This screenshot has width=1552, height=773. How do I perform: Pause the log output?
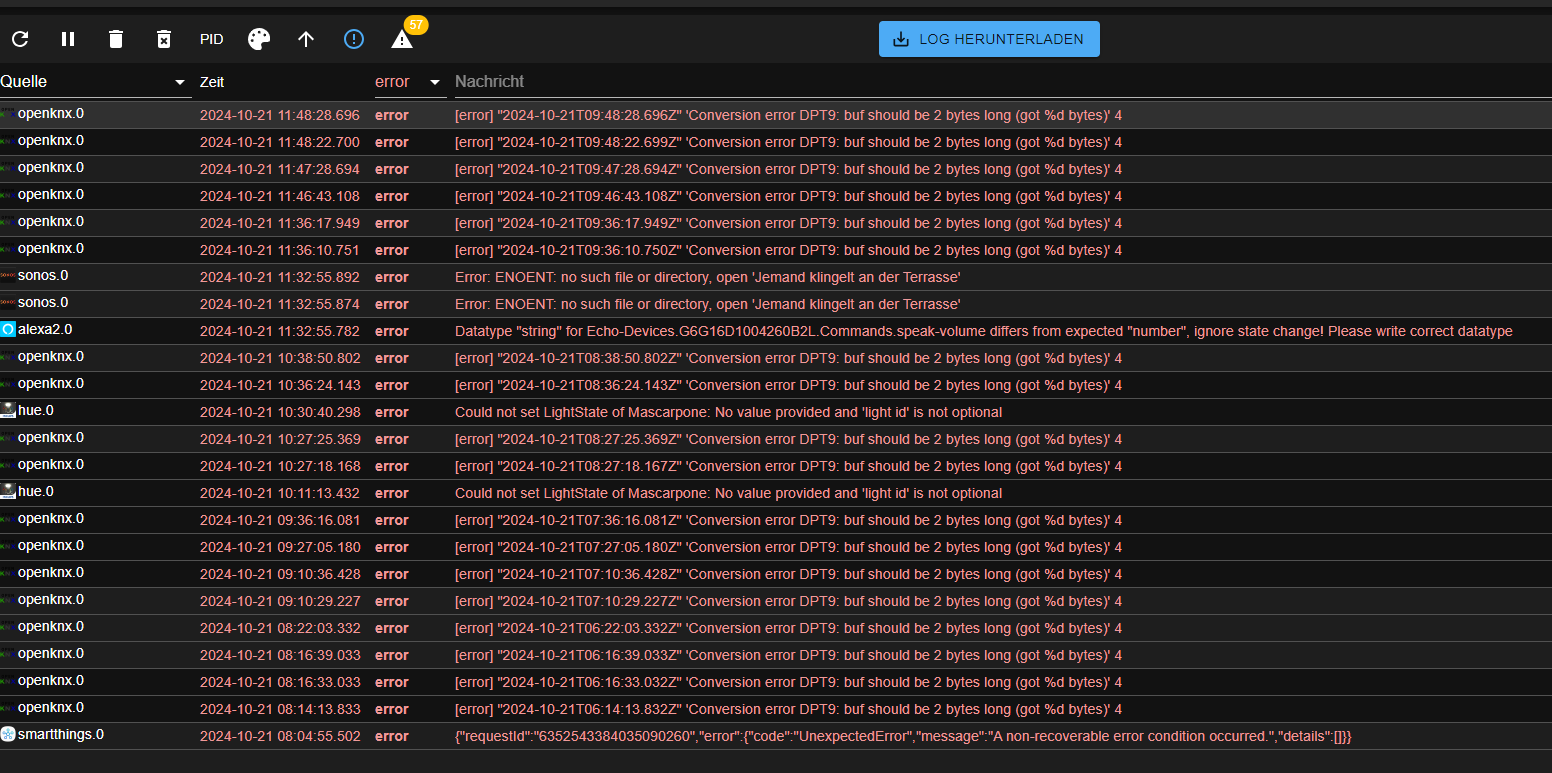[x=68, y=39]
